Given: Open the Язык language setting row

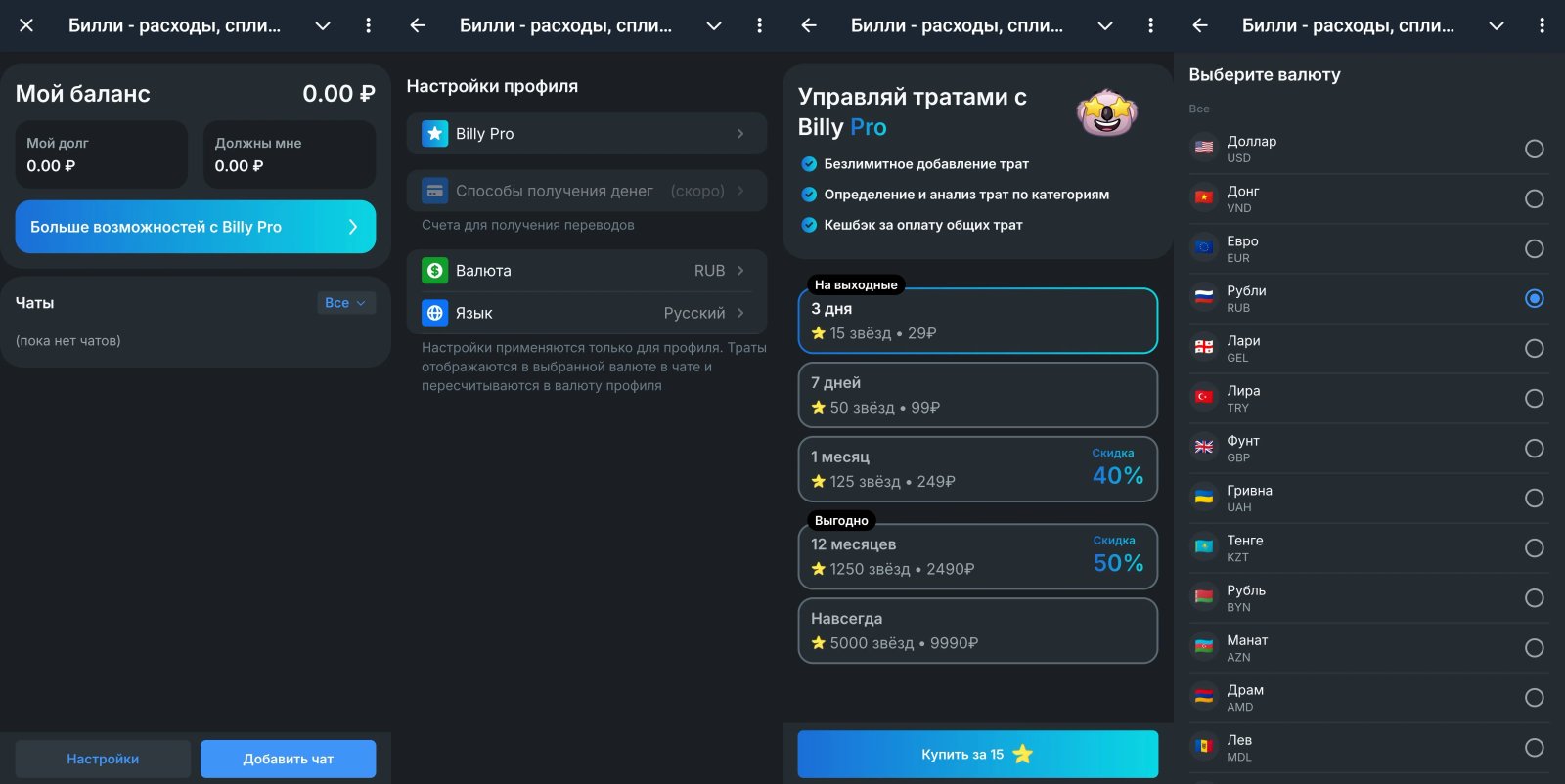Looking at the screenshot, I should coord(587,313).
